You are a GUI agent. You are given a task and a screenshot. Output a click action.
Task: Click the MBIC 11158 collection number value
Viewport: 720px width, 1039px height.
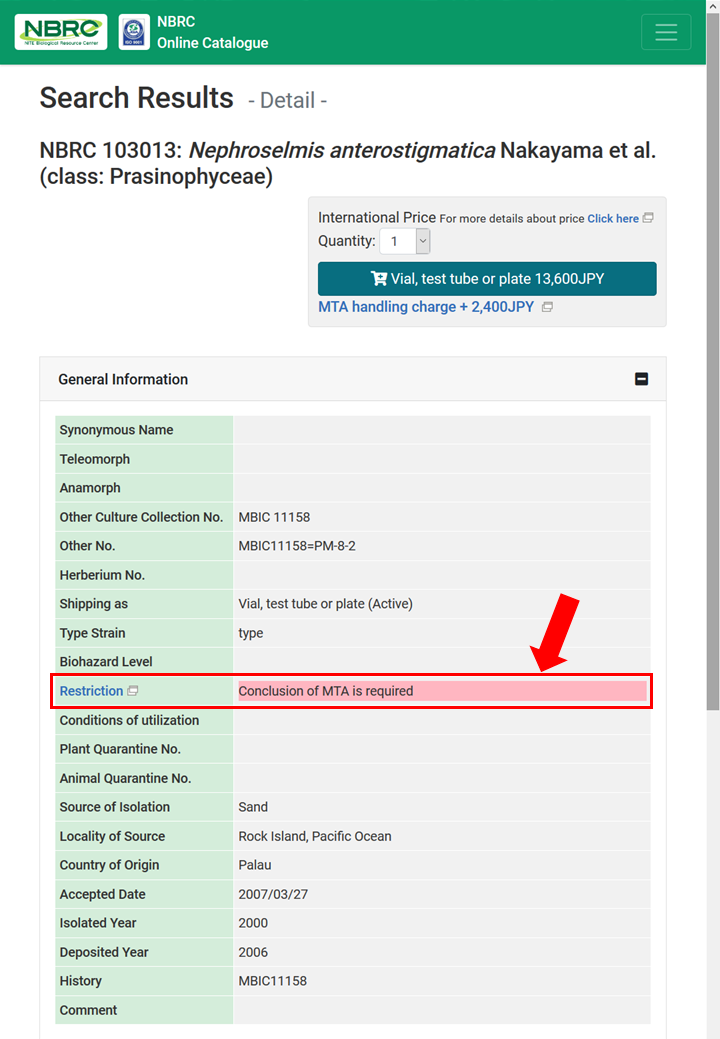coord(274,517)
